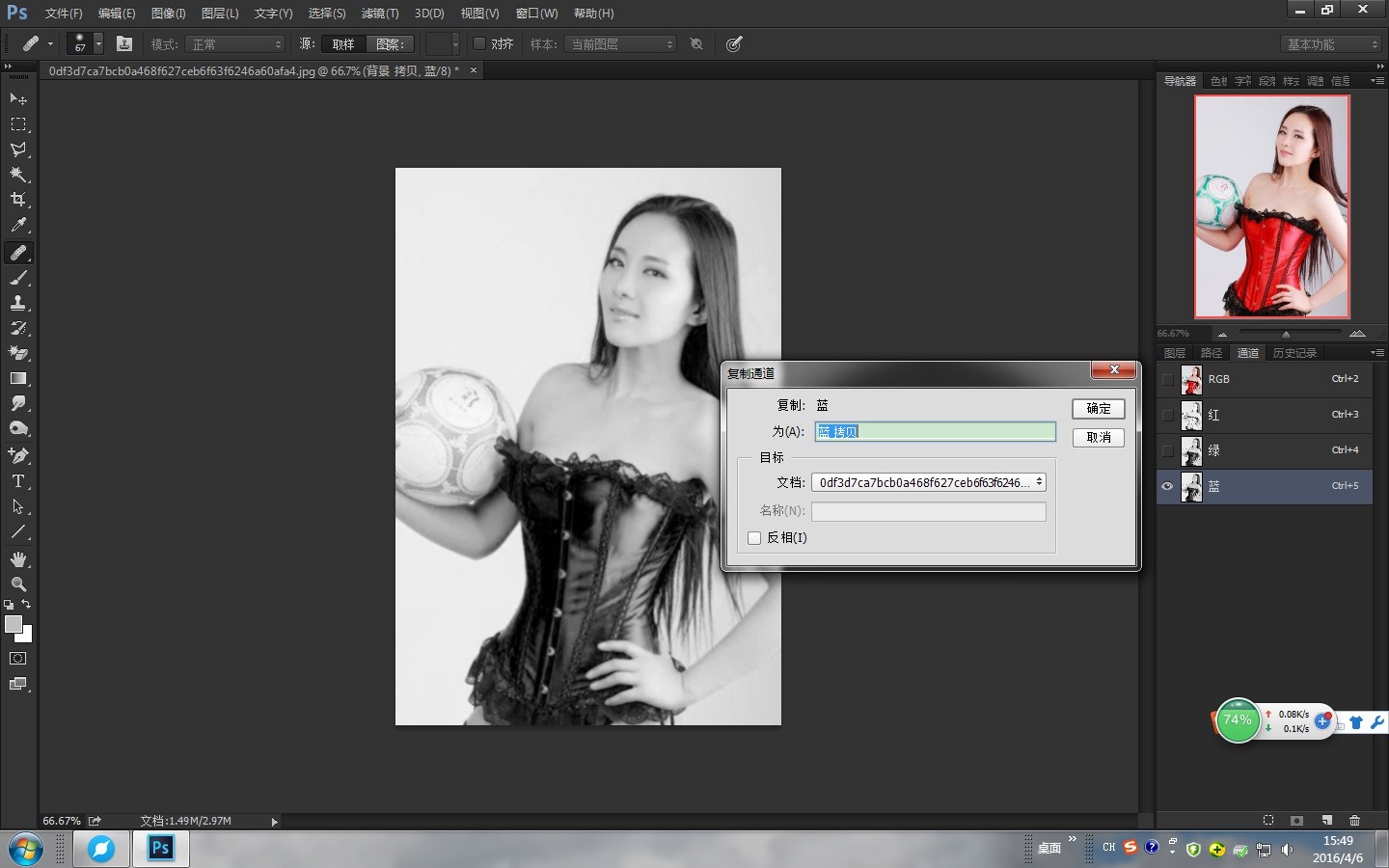Screen dimensions: 1389x868
Task: Select 图案 source option
Action: (x=391, y=44)
